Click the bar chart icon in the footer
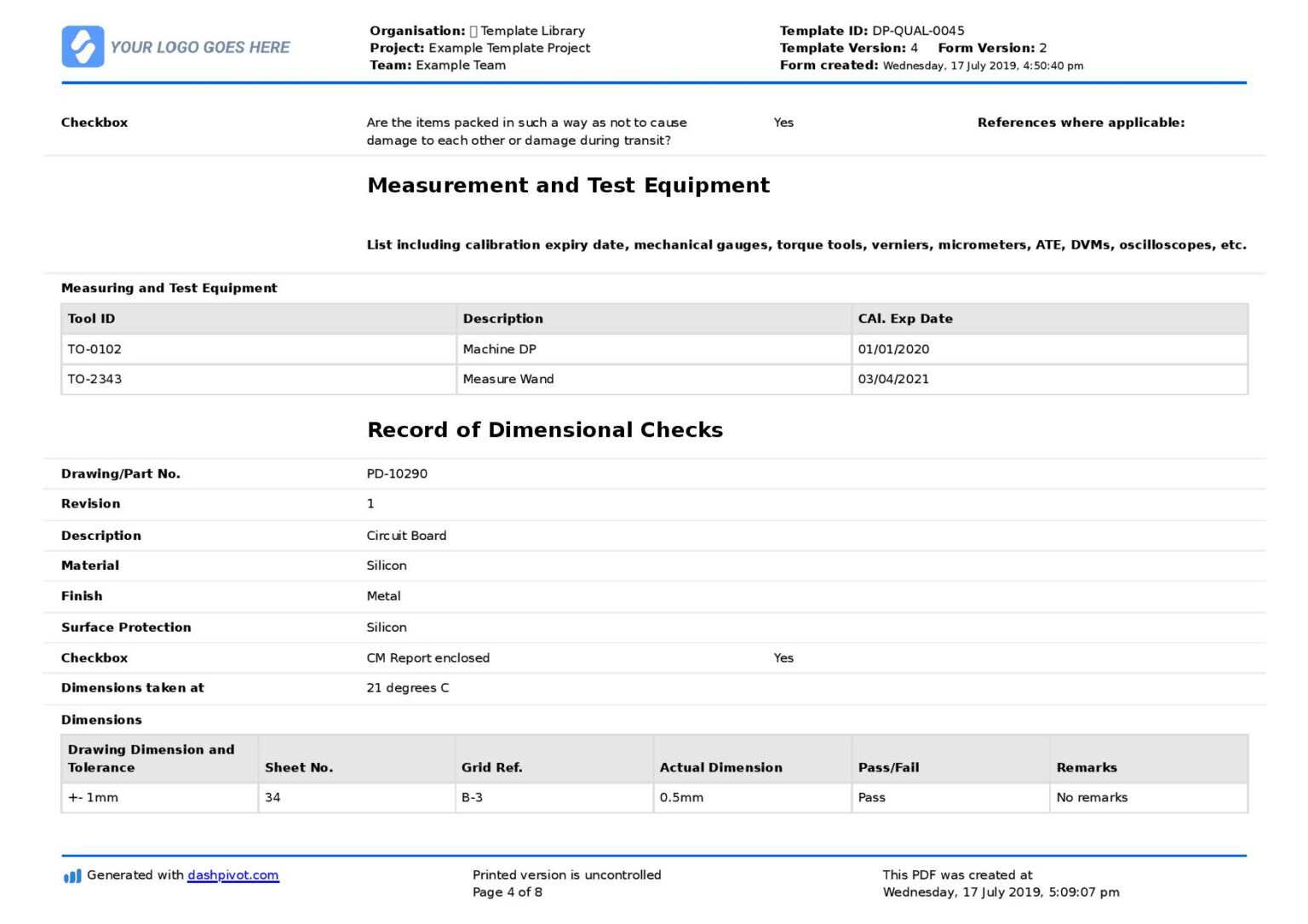Image resolution: width=1308 pixels, height=924 pixels. (72, 875)
